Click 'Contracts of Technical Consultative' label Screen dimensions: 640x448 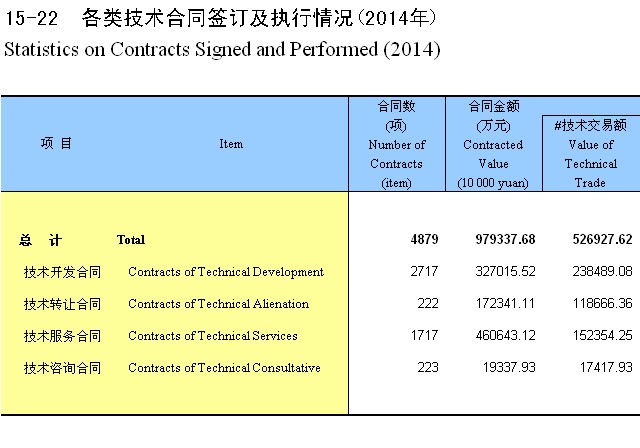pyautogui.click(x=224, y=368)
